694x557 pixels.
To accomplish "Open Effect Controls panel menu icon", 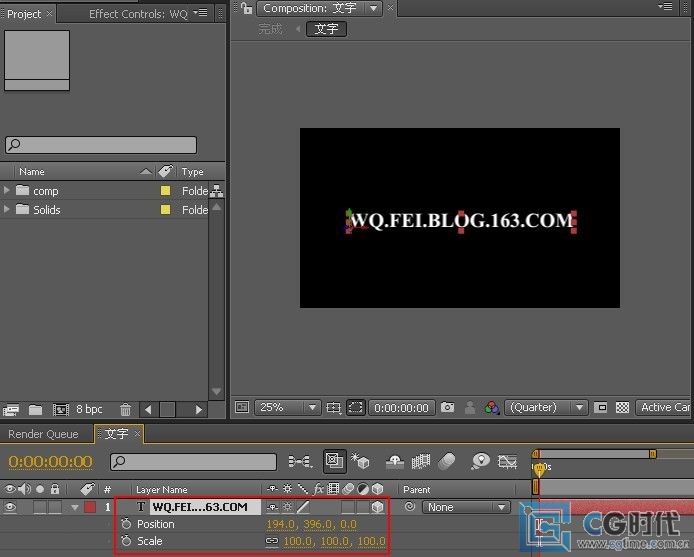I will tap(200, 12).
